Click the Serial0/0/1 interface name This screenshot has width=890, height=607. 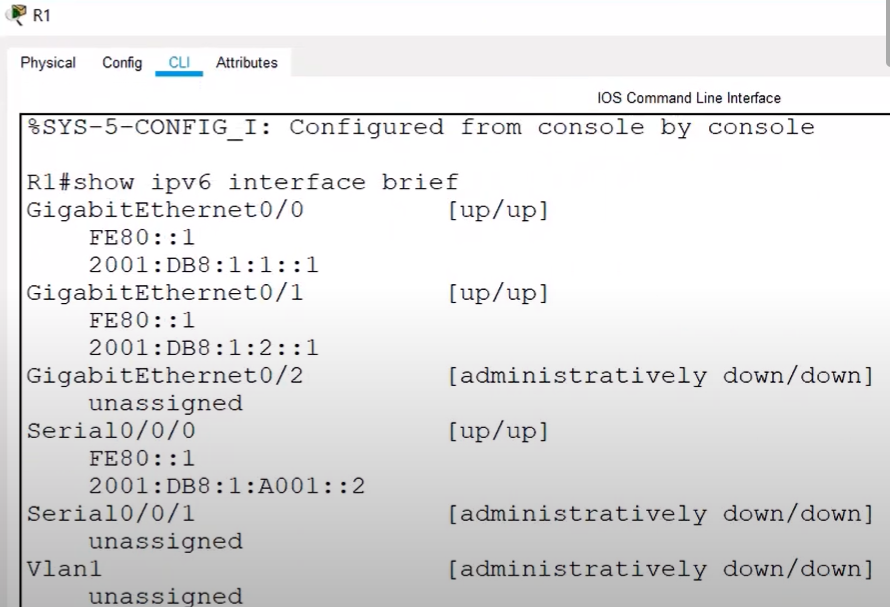coord(111,514)
